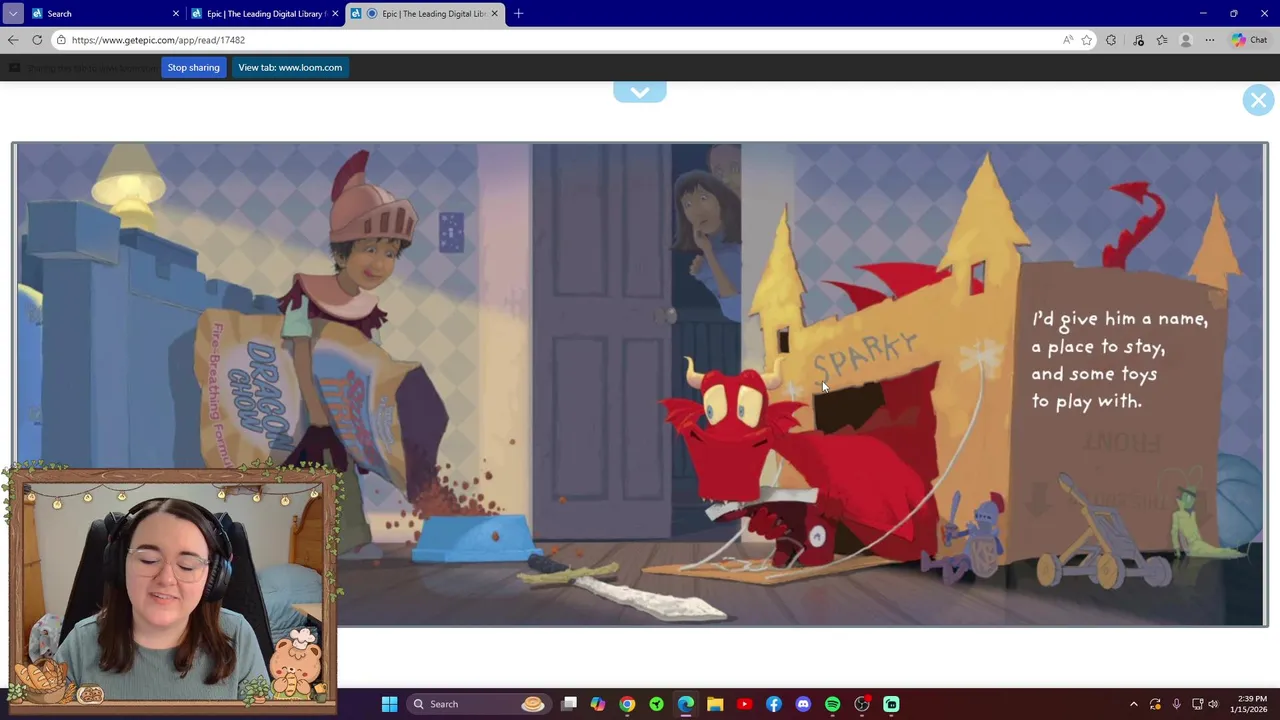Close the Epic book reader

click(x=1258, y=100)
